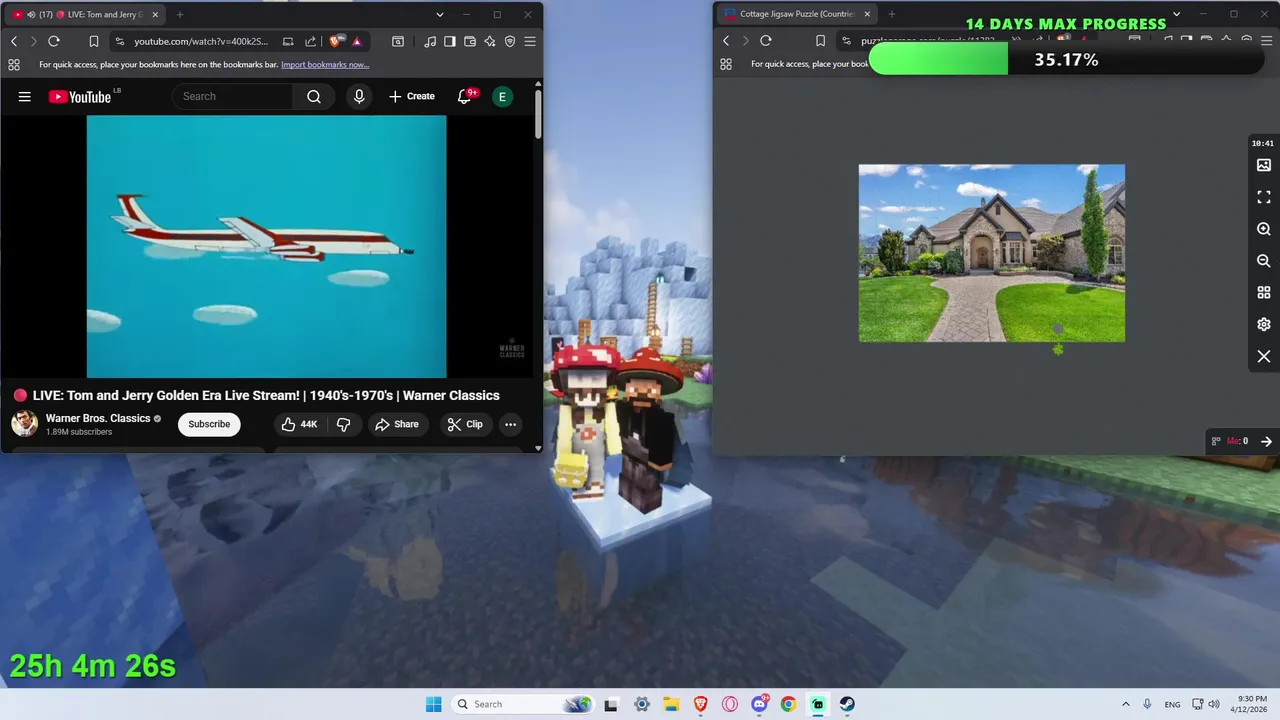
Task: View site information in the puzzle address bar
Action: (x=846, y=41)
